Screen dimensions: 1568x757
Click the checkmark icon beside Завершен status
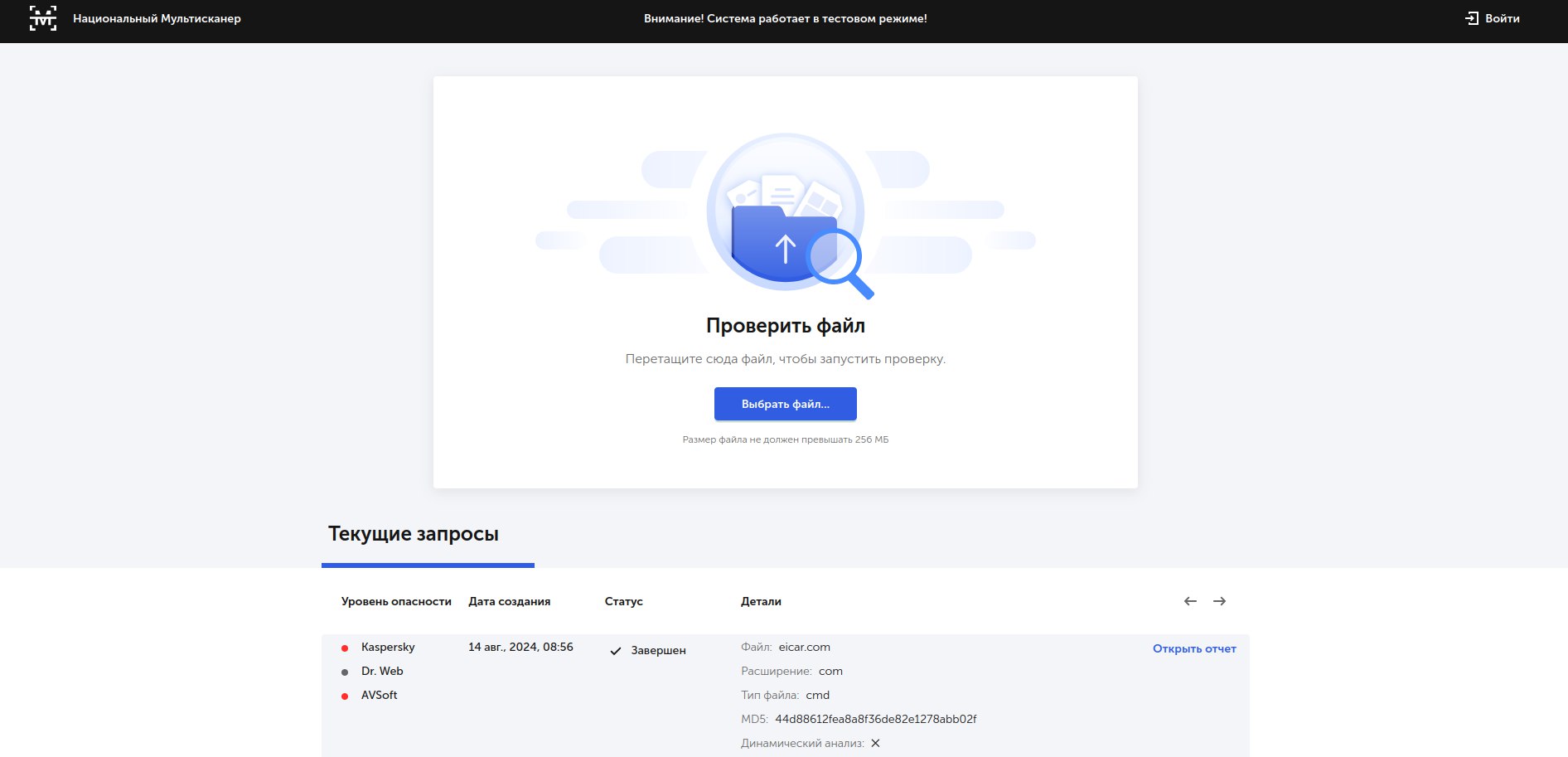(616, 651)
